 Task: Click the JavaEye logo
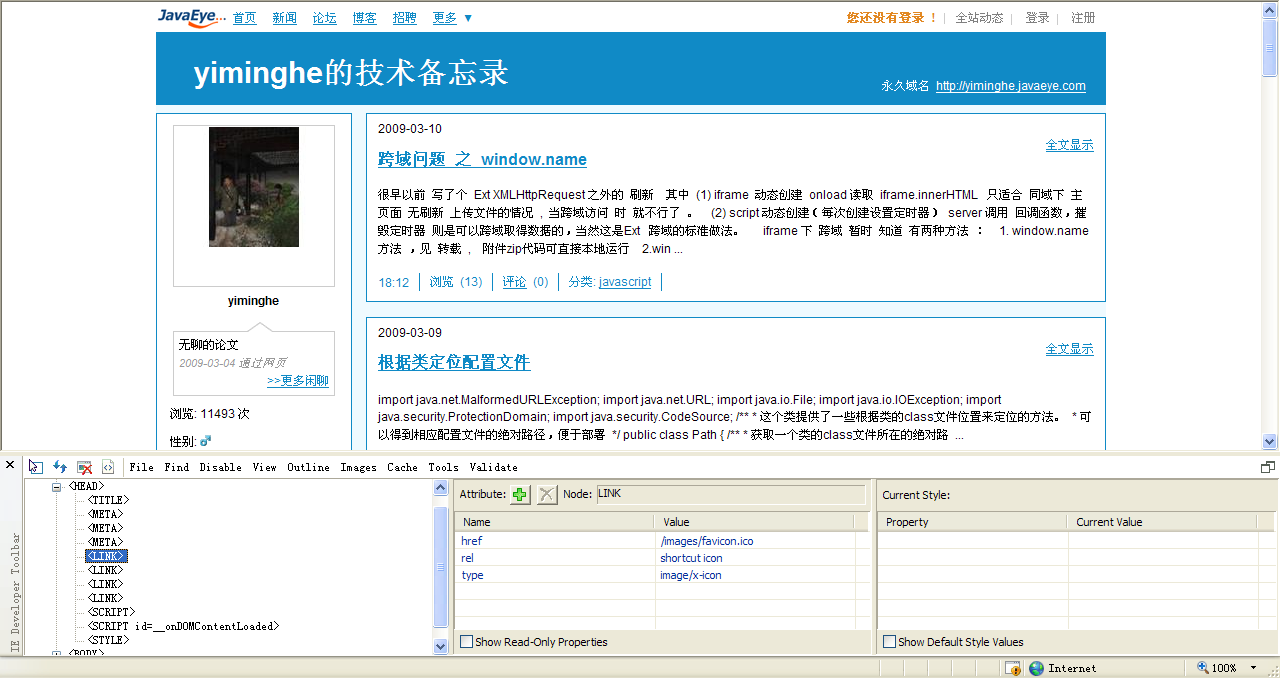click(191, 16)
